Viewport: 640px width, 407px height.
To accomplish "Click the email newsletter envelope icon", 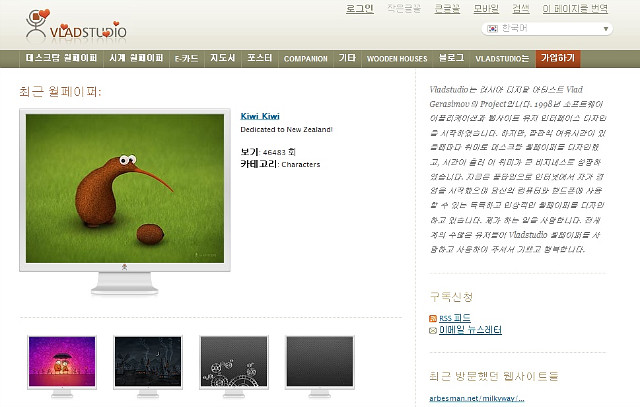I will point(433,330).
